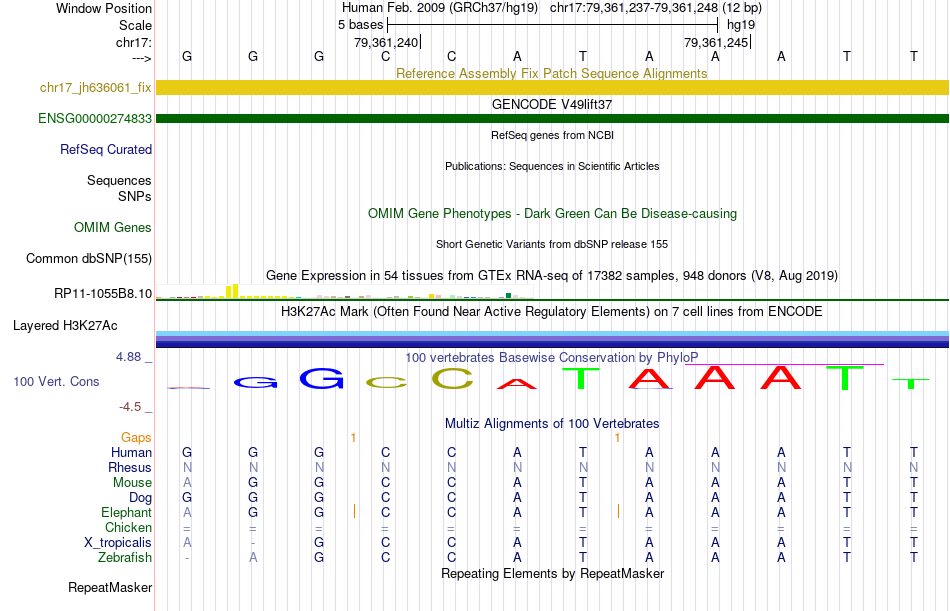Viewport: 950px width, 611px height.
Task: Click the 5 bases scale bar
Action: [552, 25]
